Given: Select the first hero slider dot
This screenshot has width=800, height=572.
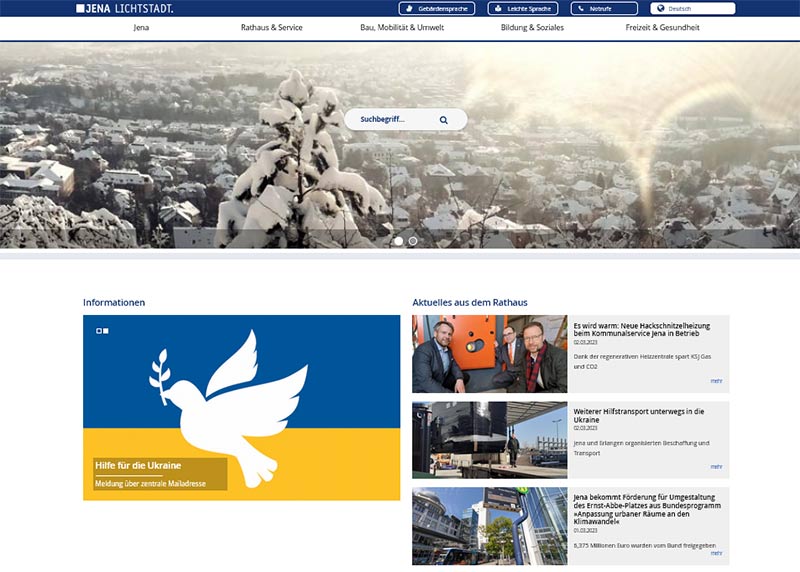Looking at the screenshot, I should pos(398,241).
